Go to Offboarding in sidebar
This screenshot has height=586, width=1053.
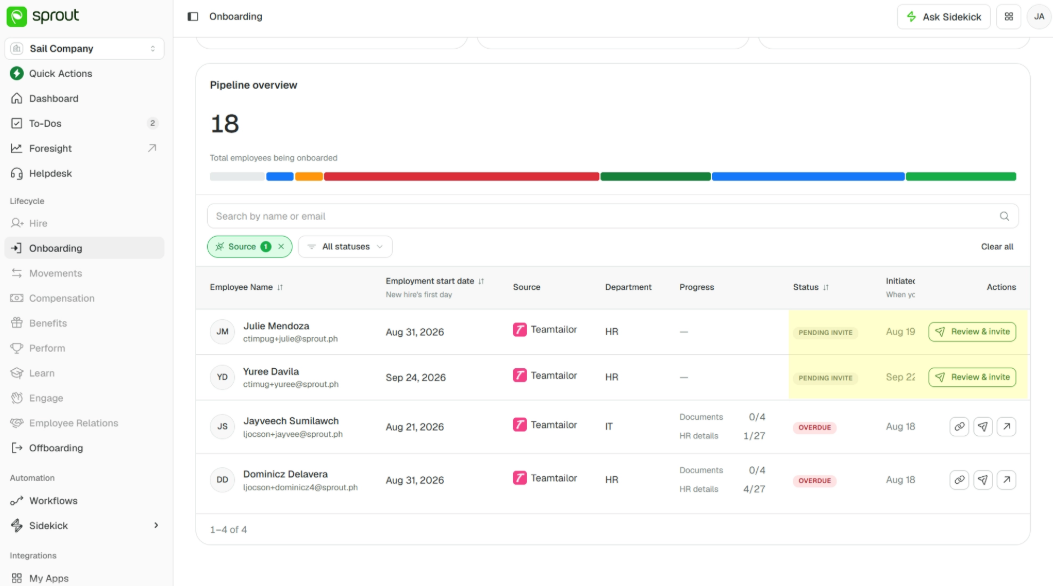(56, 448)
